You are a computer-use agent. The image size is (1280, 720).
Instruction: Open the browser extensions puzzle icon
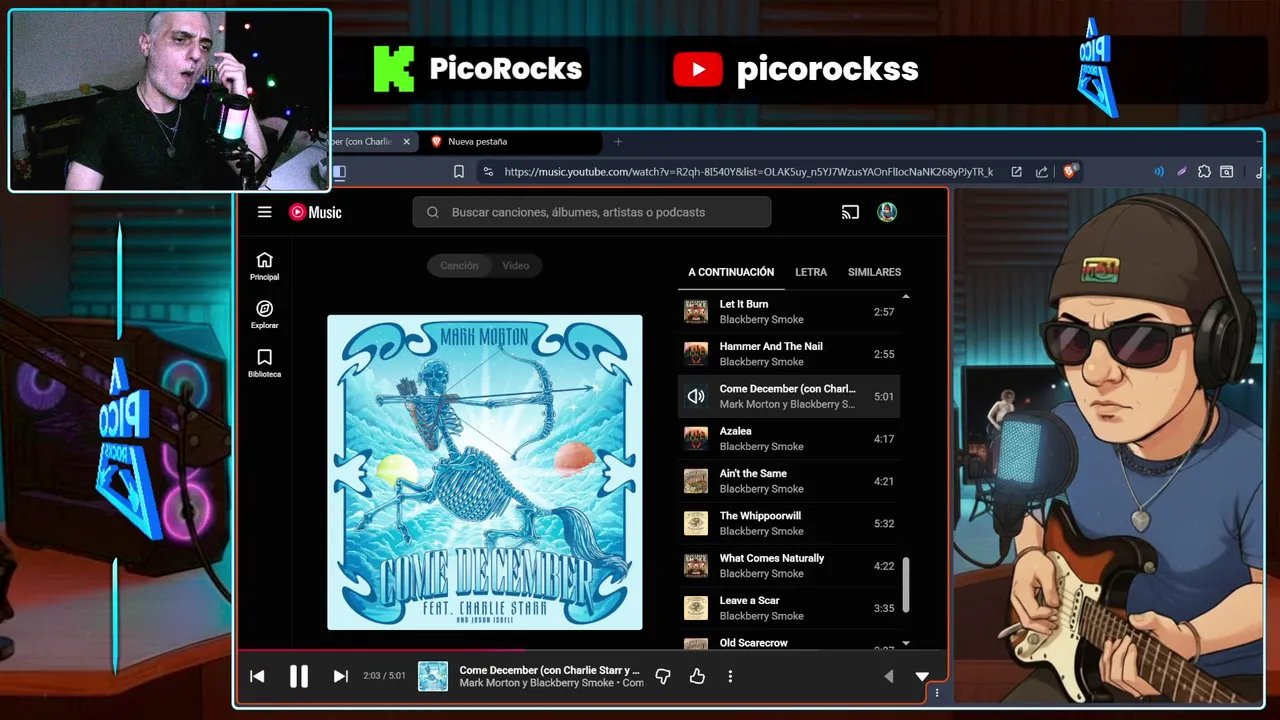coord(1204,172)
